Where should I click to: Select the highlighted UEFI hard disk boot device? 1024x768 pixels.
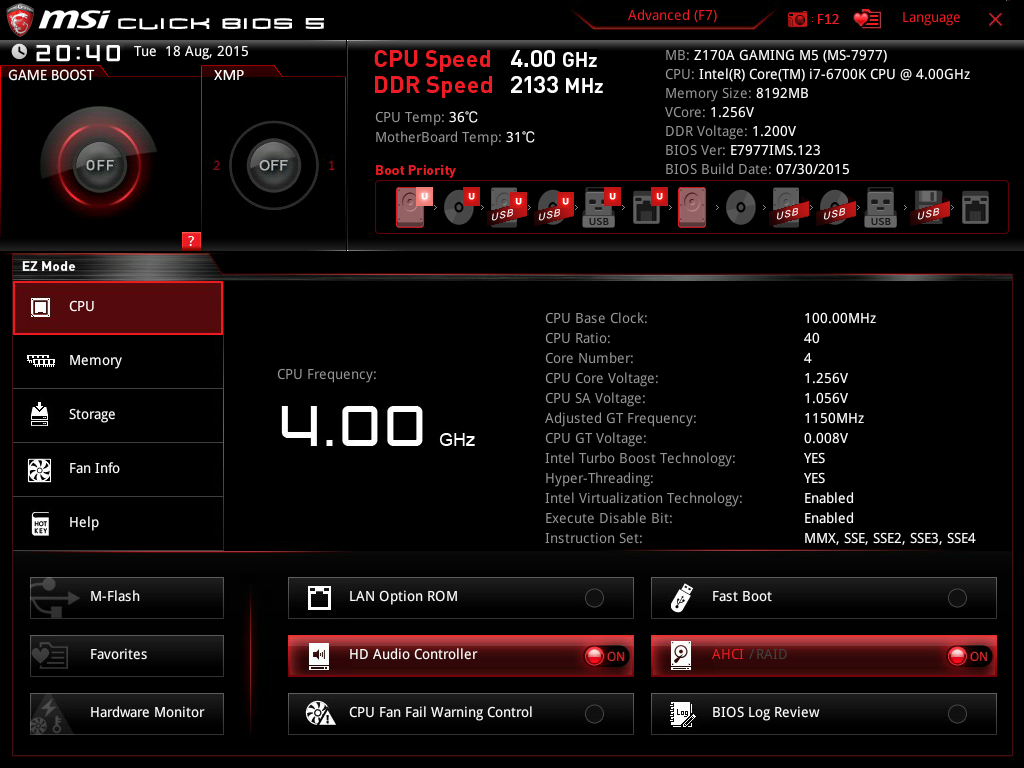click(414, 208)
